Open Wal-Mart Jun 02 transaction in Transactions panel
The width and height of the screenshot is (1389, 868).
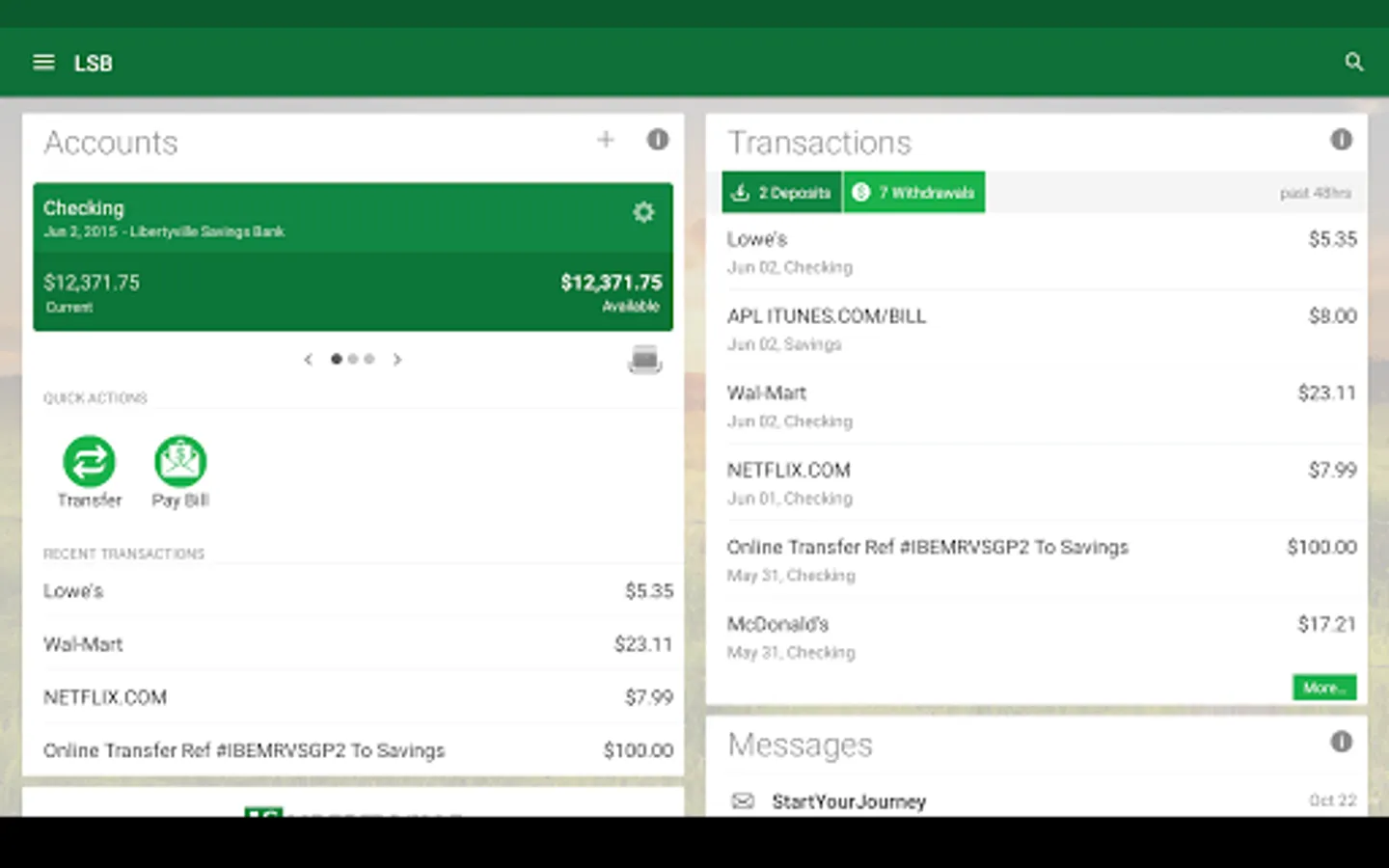tap(1042, 406)
